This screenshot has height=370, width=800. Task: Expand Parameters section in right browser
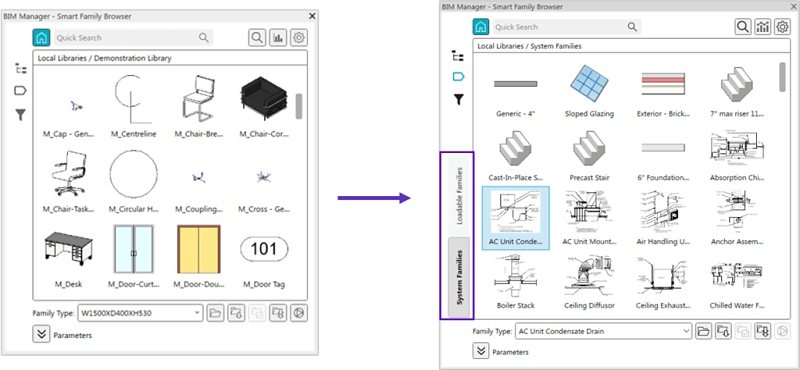tap(480, 352)
